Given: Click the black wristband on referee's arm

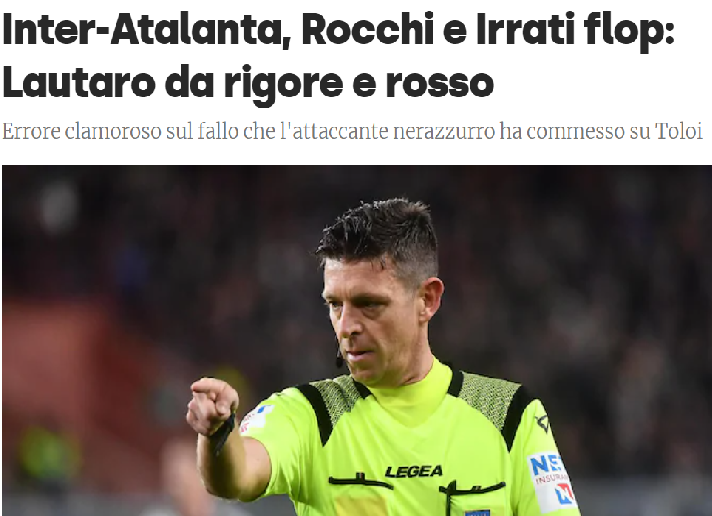Looking at the screenshot, I should click(x=222, y=435).
